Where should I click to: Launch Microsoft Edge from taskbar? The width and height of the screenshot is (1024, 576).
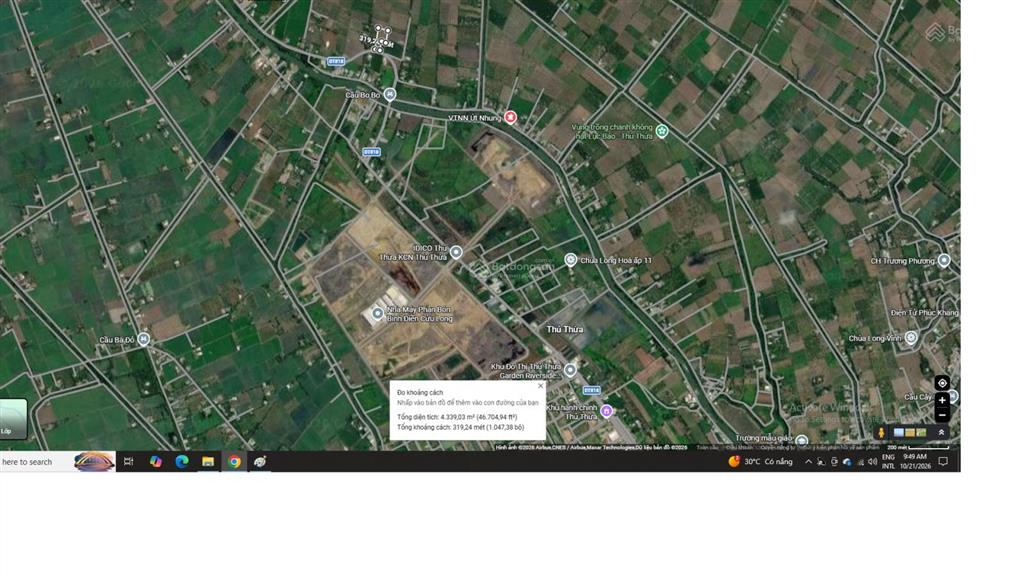point(182,462)
